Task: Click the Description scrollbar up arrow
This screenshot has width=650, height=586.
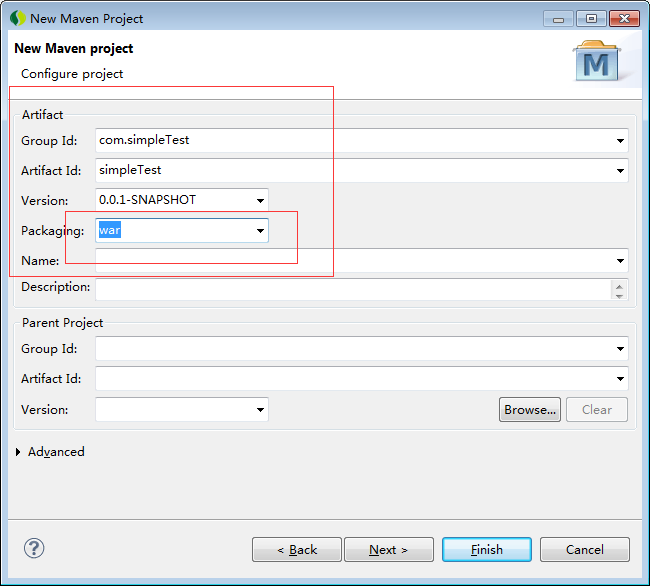Action: point(619,286)
